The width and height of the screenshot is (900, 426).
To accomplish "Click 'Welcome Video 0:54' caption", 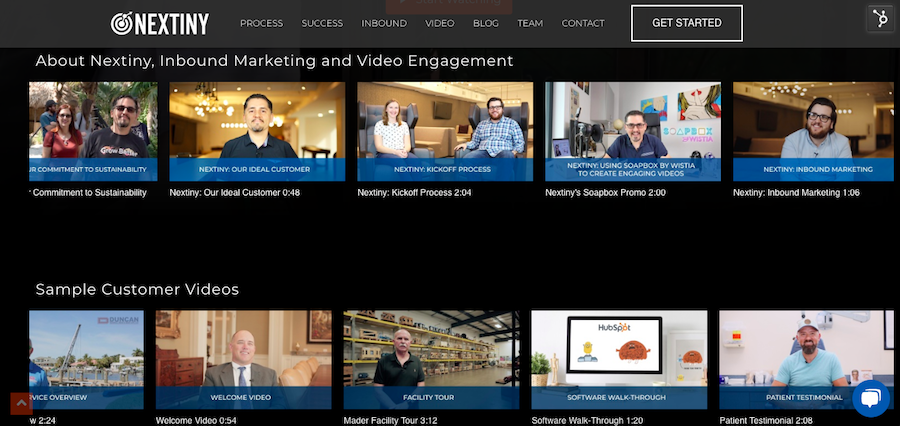I will click(196, 421).
